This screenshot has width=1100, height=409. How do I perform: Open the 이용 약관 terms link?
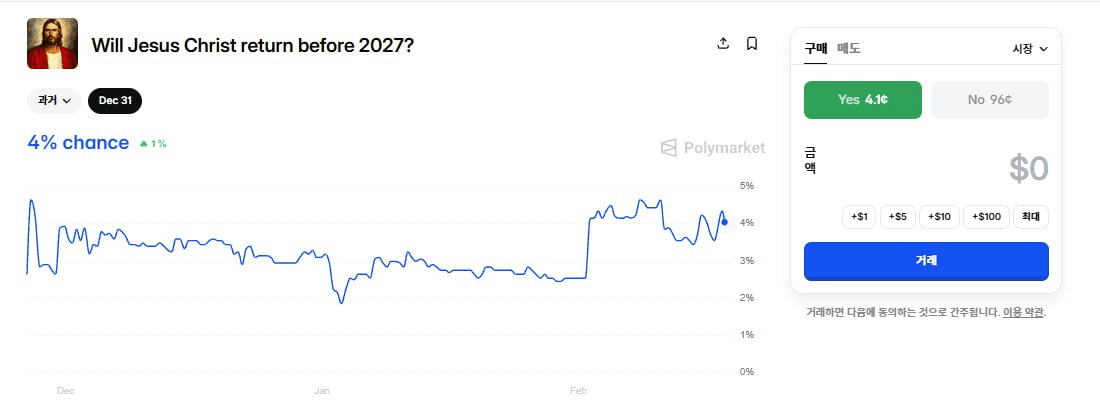tap(1023, 312)
